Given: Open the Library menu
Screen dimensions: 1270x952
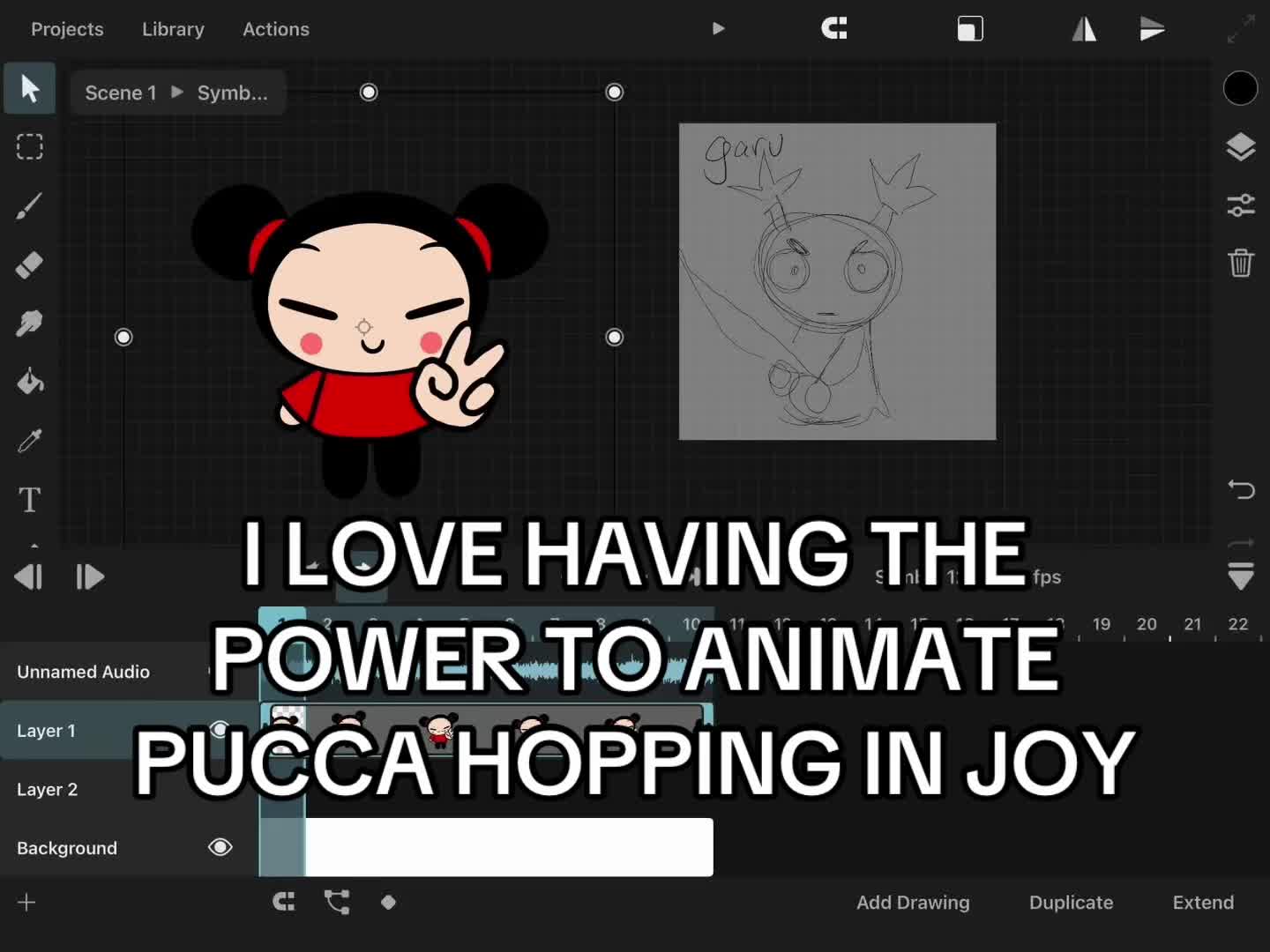Looking at the screenshot, I should (x=173, y=29).
